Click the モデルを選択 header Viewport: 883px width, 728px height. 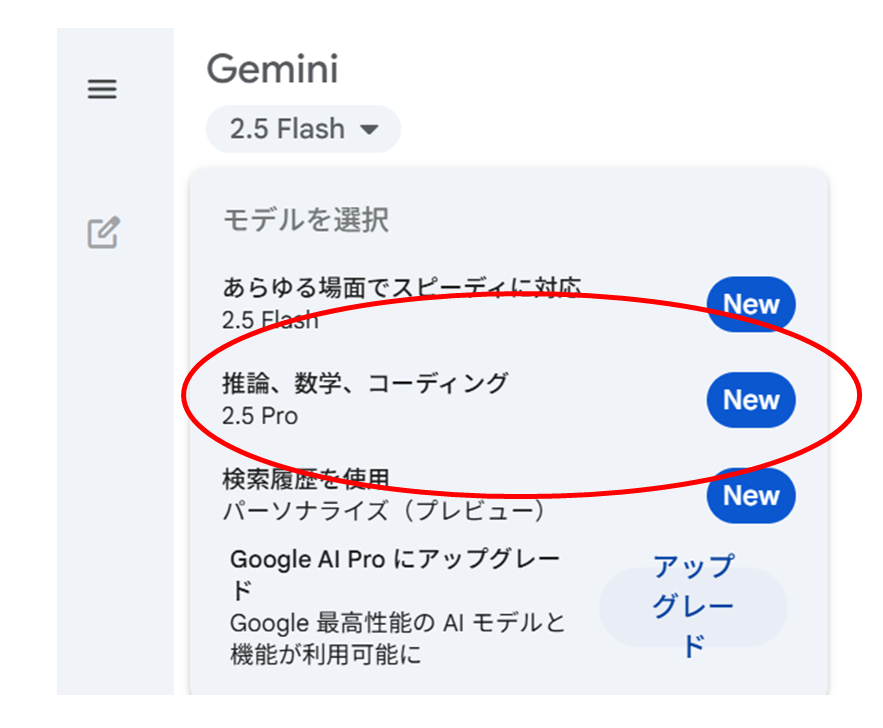(x=306, y=219)
